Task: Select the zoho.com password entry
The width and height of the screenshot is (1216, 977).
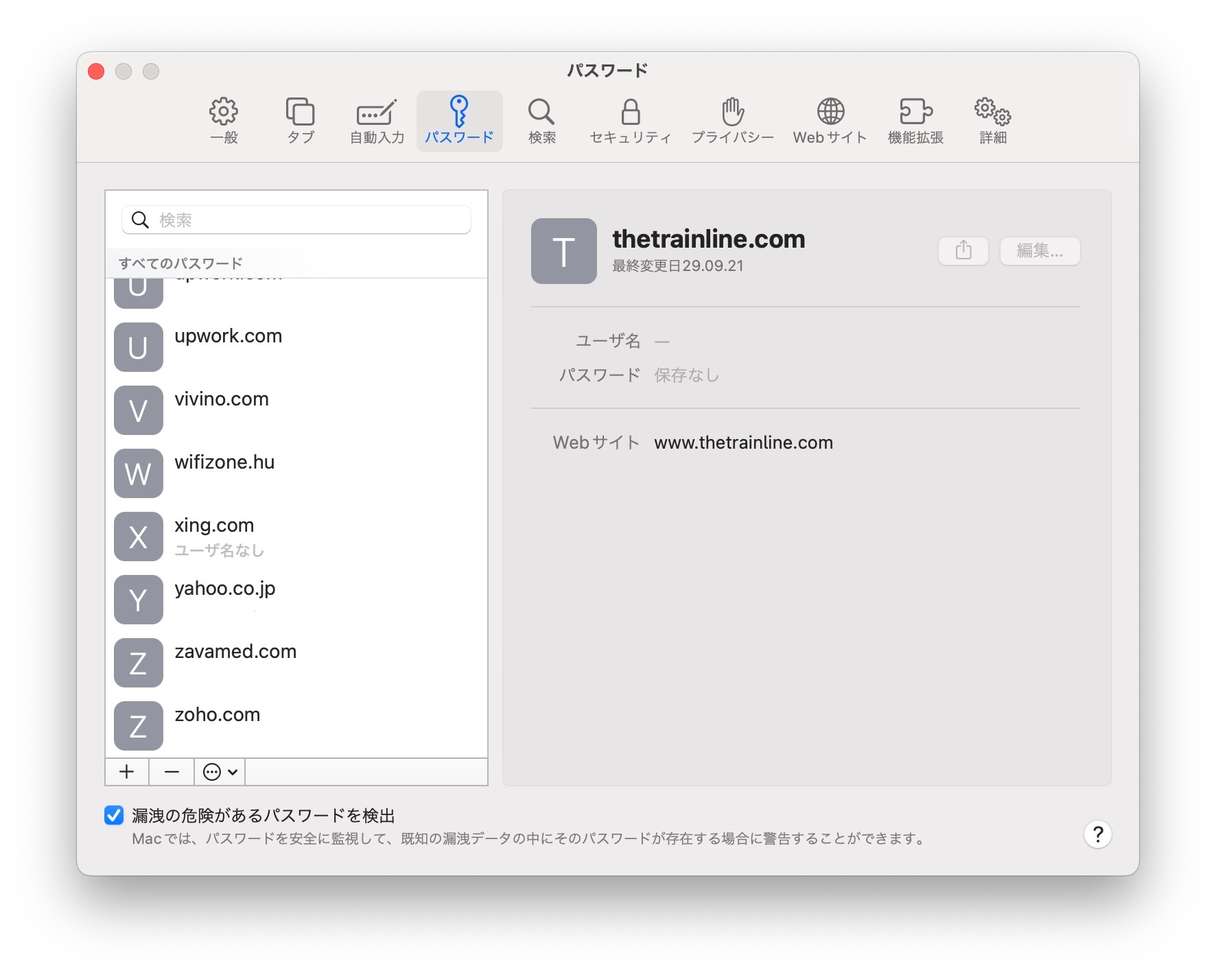Action: click(x=296, y=725)
